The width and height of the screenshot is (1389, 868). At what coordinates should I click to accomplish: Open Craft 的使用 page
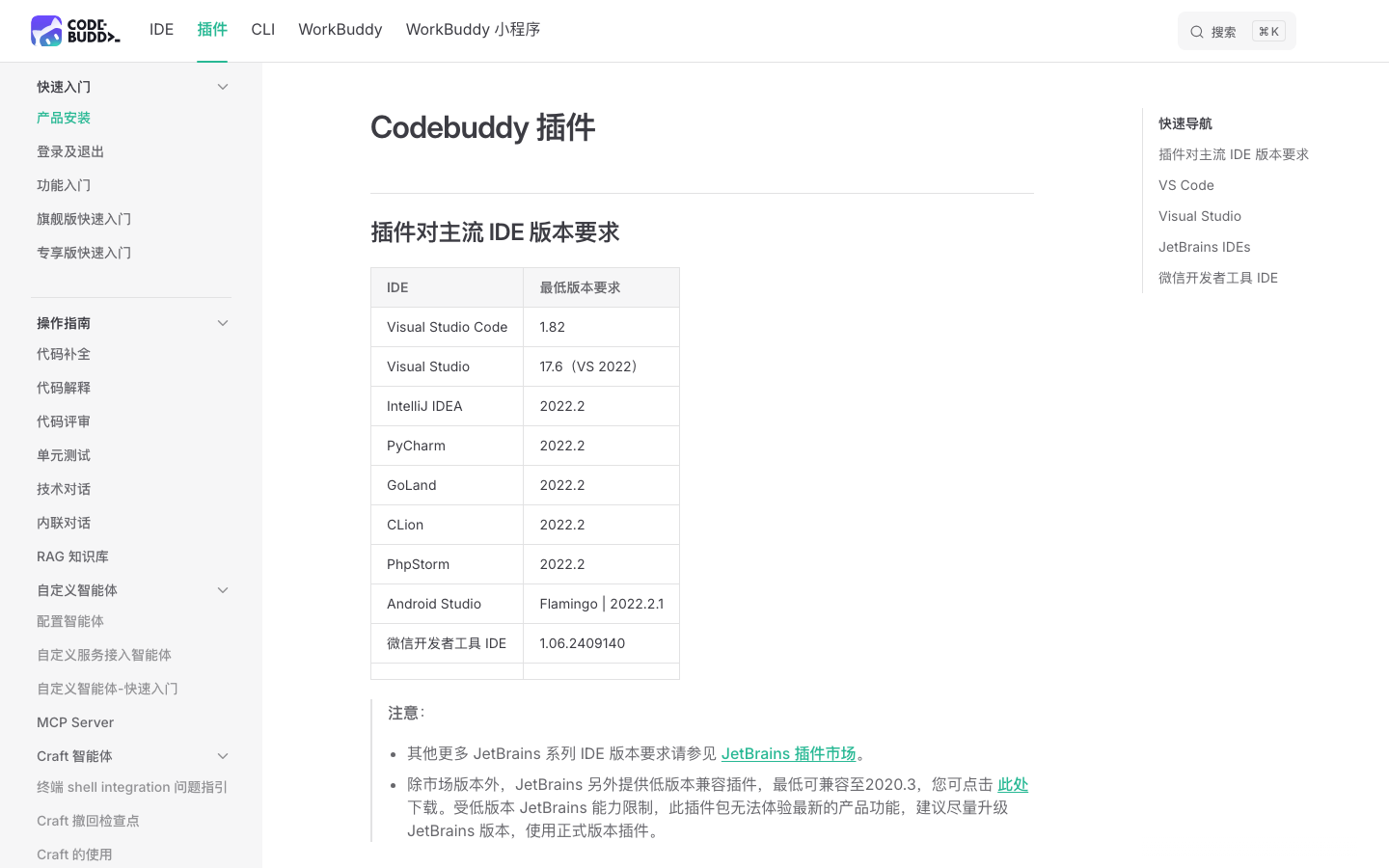tap(74, 854)
